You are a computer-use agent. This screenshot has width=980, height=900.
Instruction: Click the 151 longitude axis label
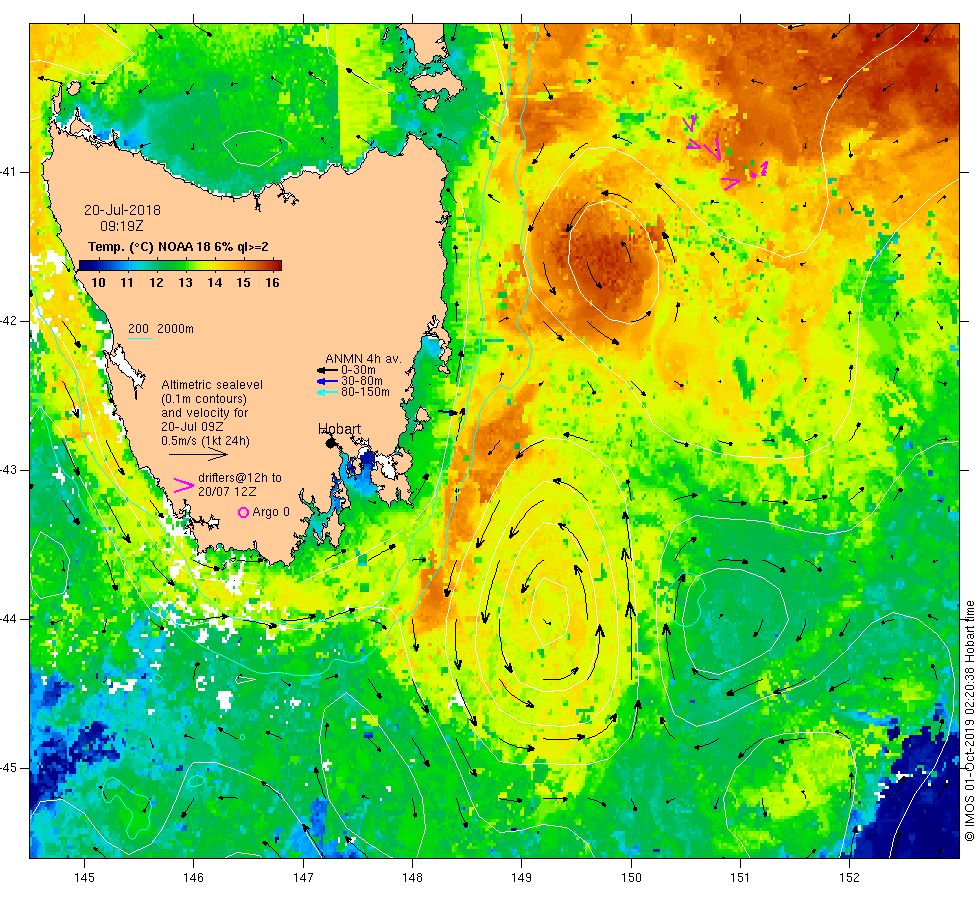(x=741, y=878)
